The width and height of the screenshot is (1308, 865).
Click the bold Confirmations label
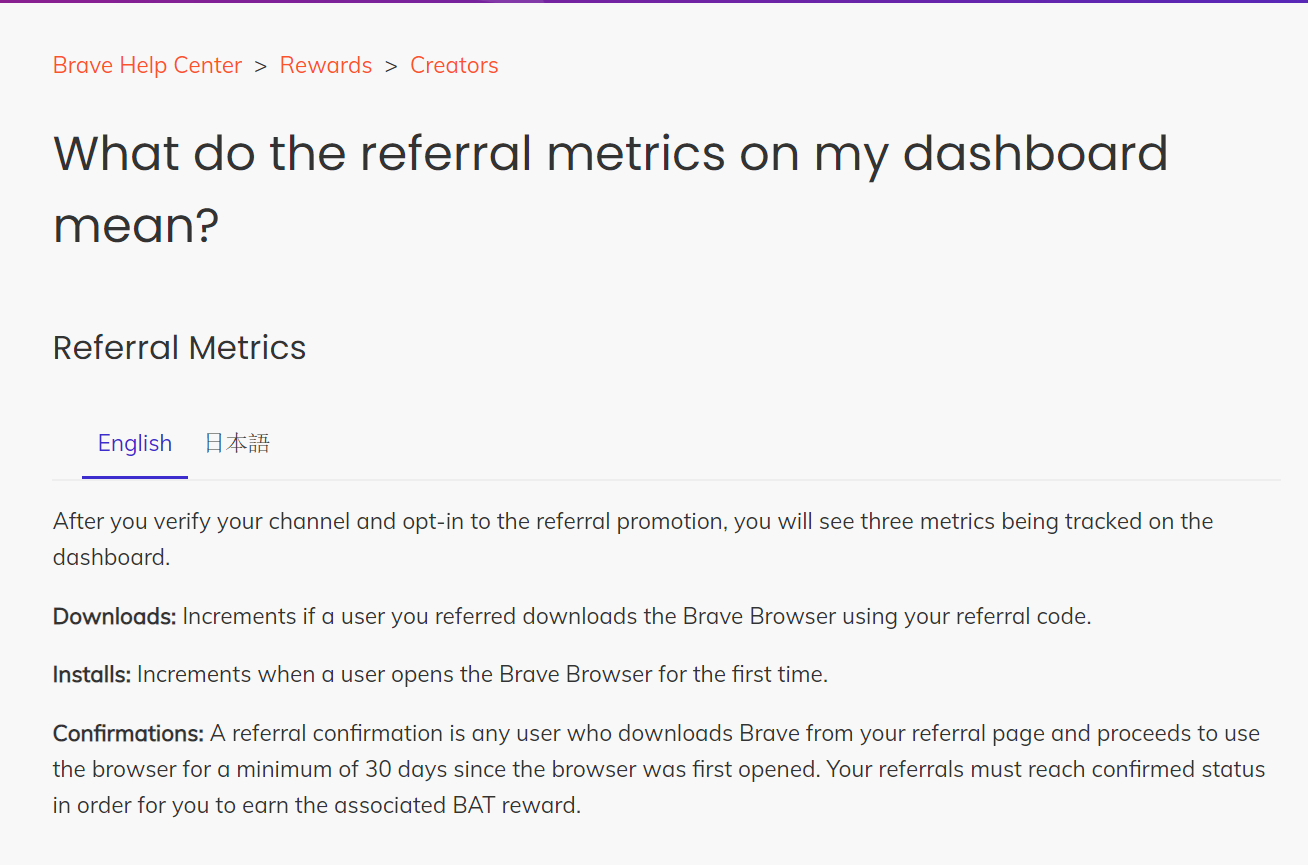(129, 733)
